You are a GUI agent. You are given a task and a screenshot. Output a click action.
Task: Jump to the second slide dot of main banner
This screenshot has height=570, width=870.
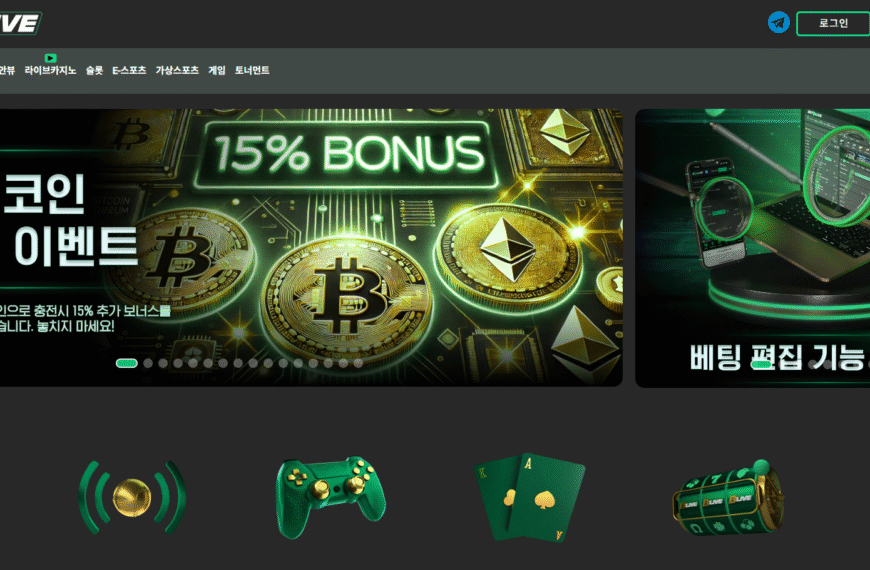click(148, 364)
